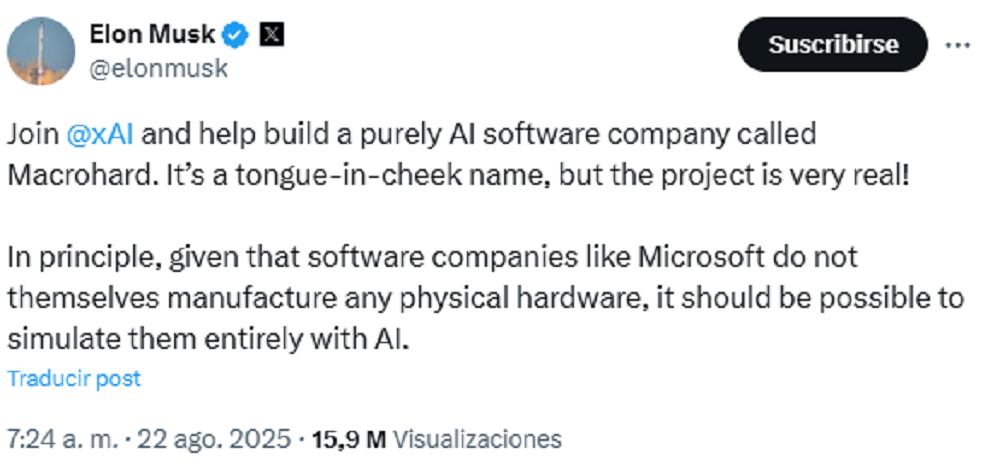Click the blue verified checkmark badge
This screenshot has width=1000, height=475.
pos(235,36)
